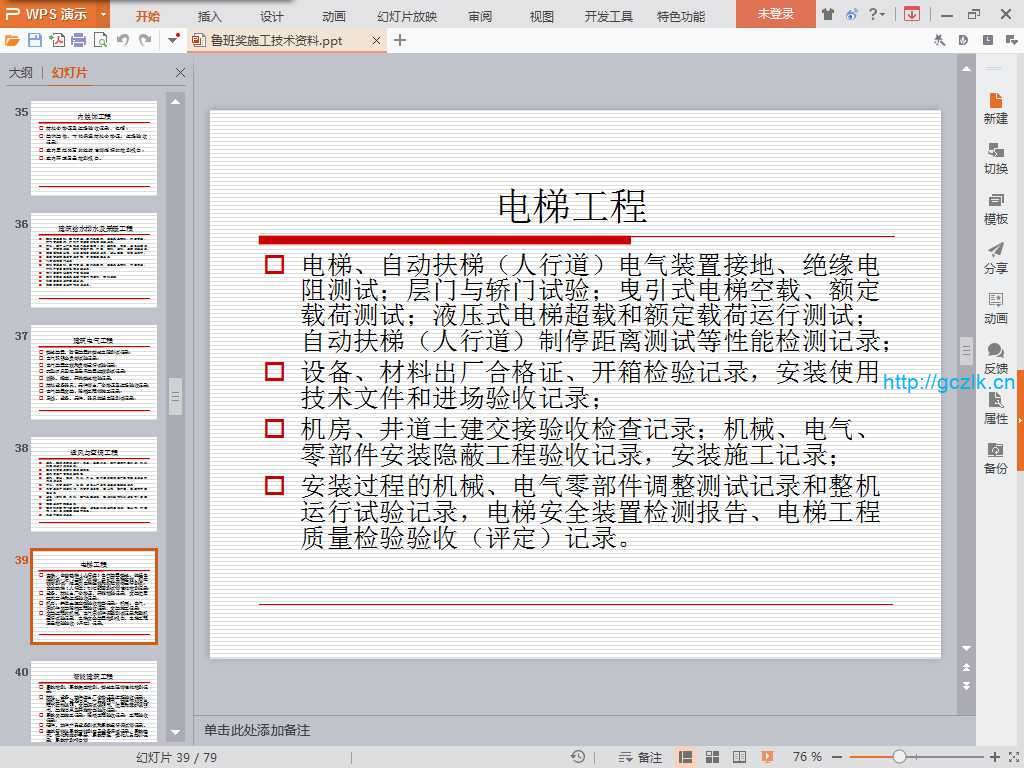The image size is (1024, 768).
Task: Open the 模板 template sidebar icon
Action: coord(995,208)
